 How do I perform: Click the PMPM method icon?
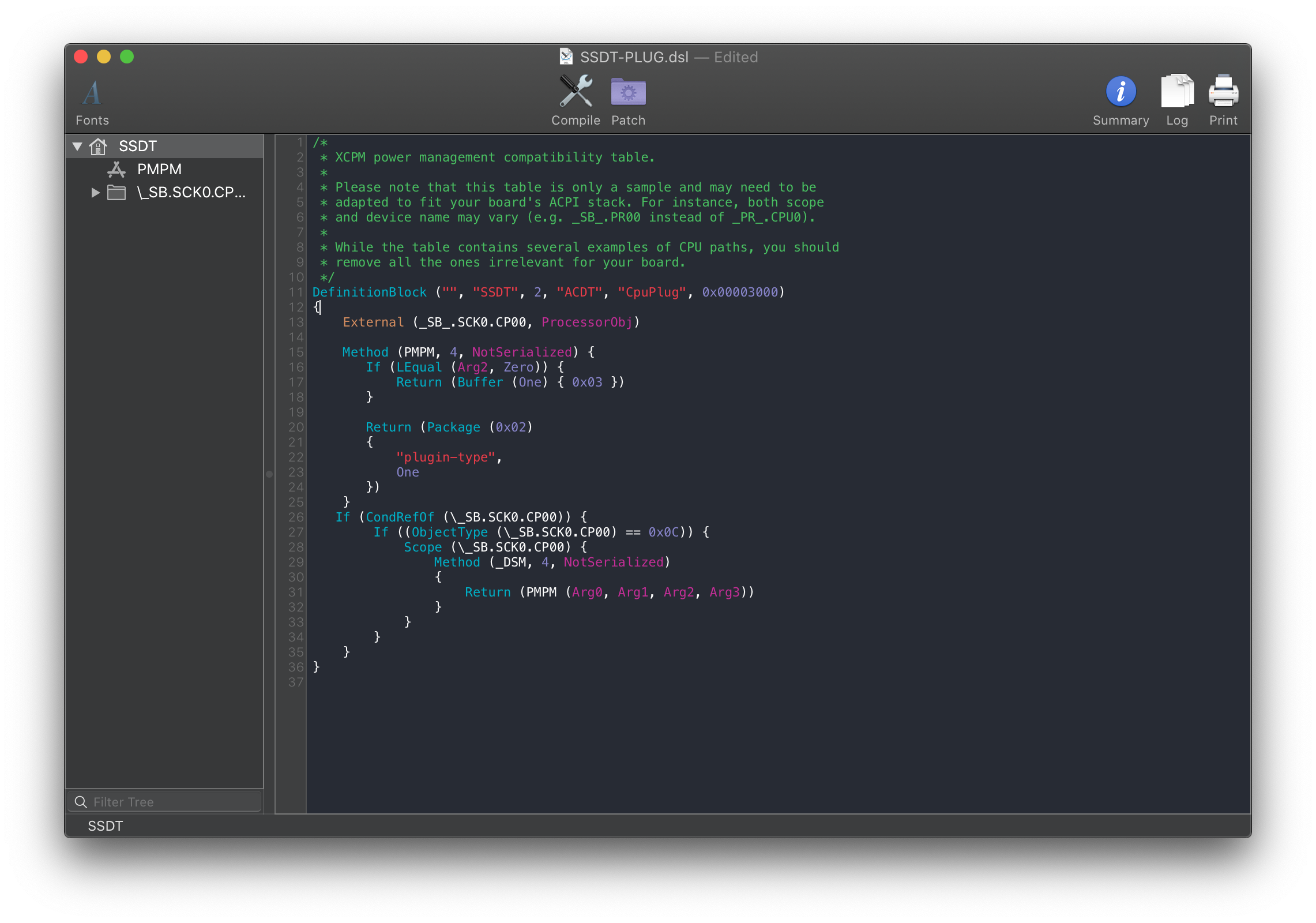(116, 170)
